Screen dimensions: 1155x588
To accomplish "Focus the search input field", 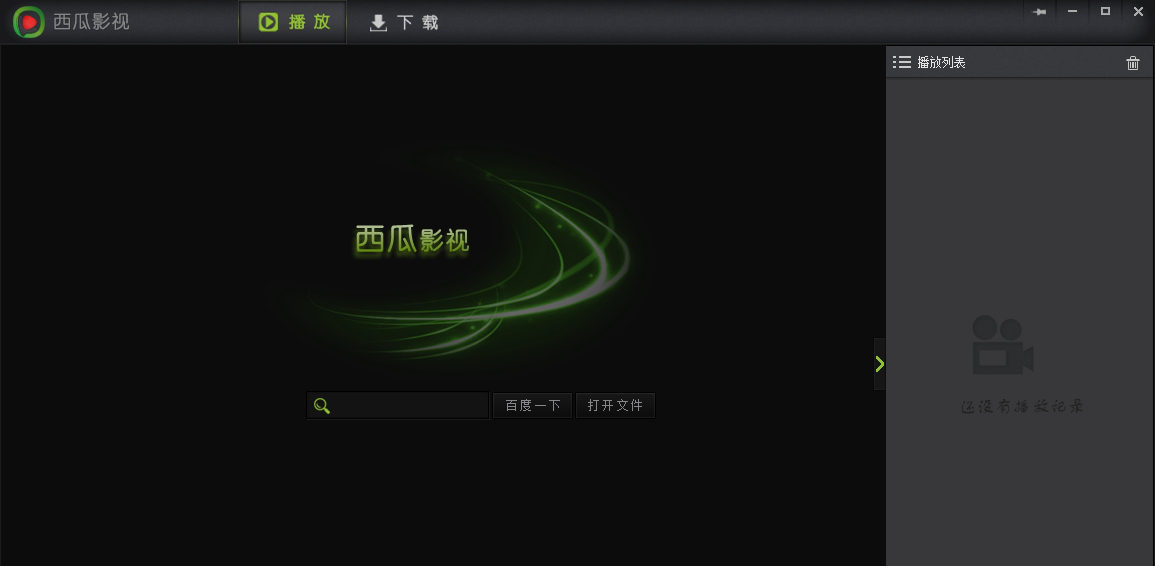I will click(397, 405).
